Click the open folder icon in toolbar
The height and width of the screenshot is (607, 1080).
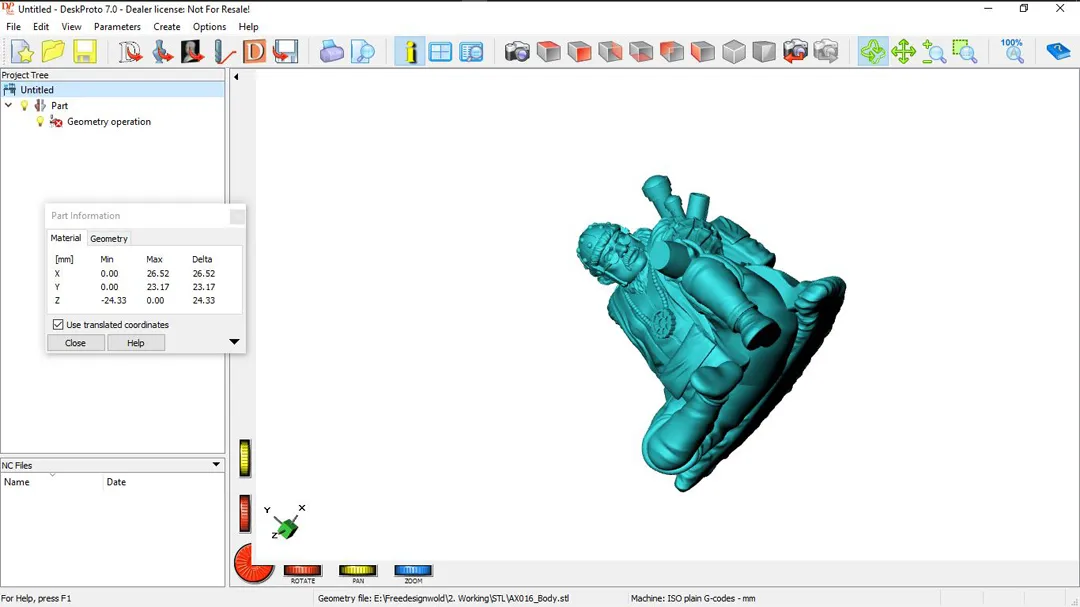point(53,52)
